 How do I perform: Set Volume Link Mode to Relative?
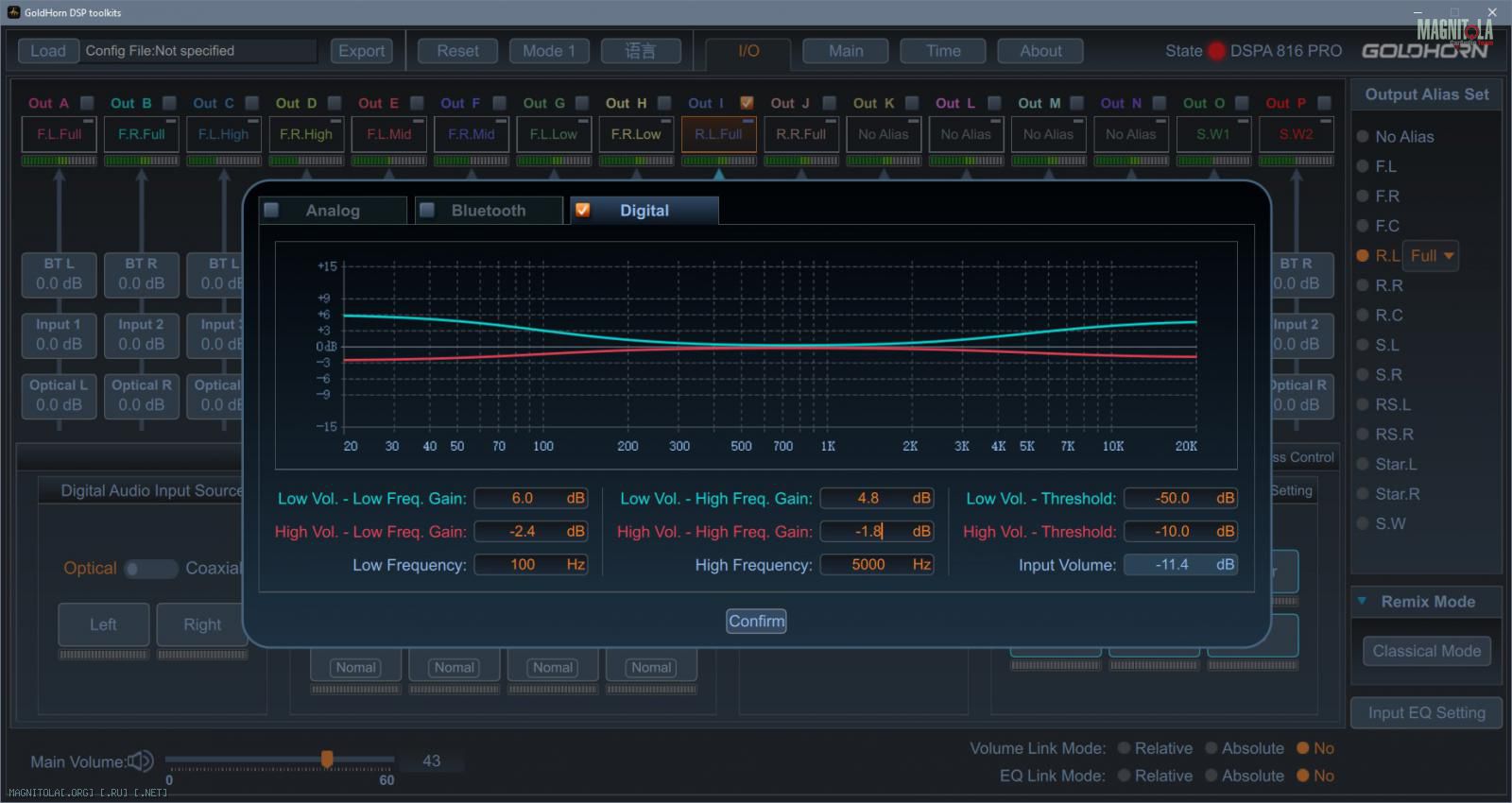[x=1125, y=748]
